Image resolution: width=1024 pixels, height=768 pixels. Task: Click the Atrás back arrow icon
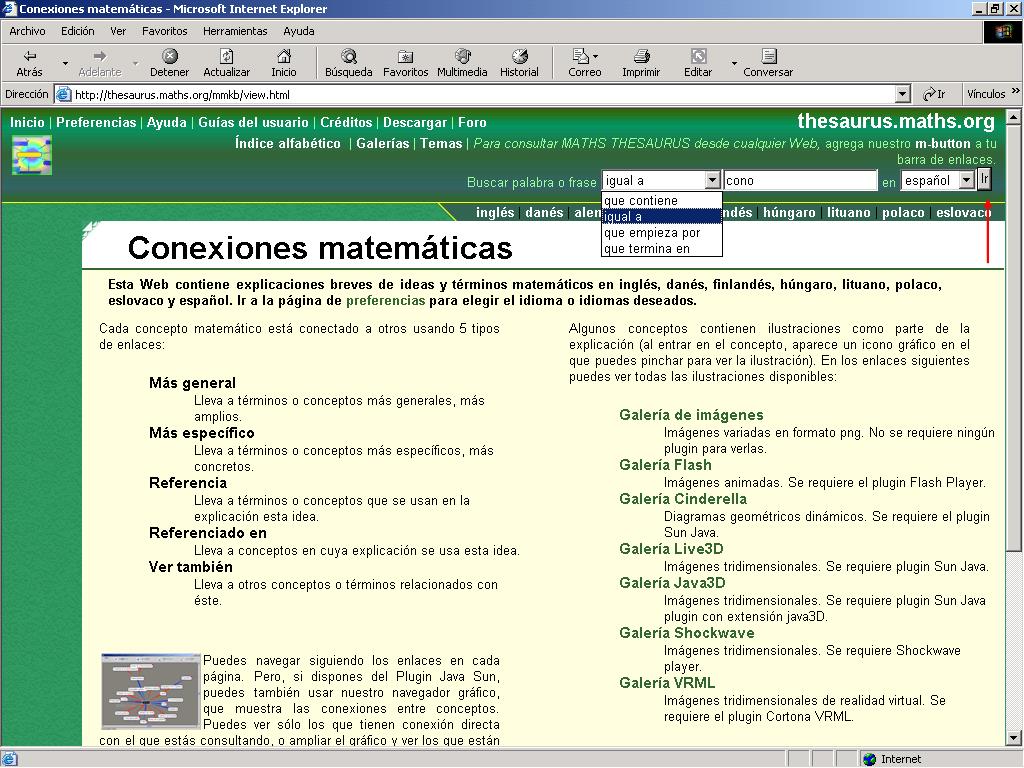29,57
